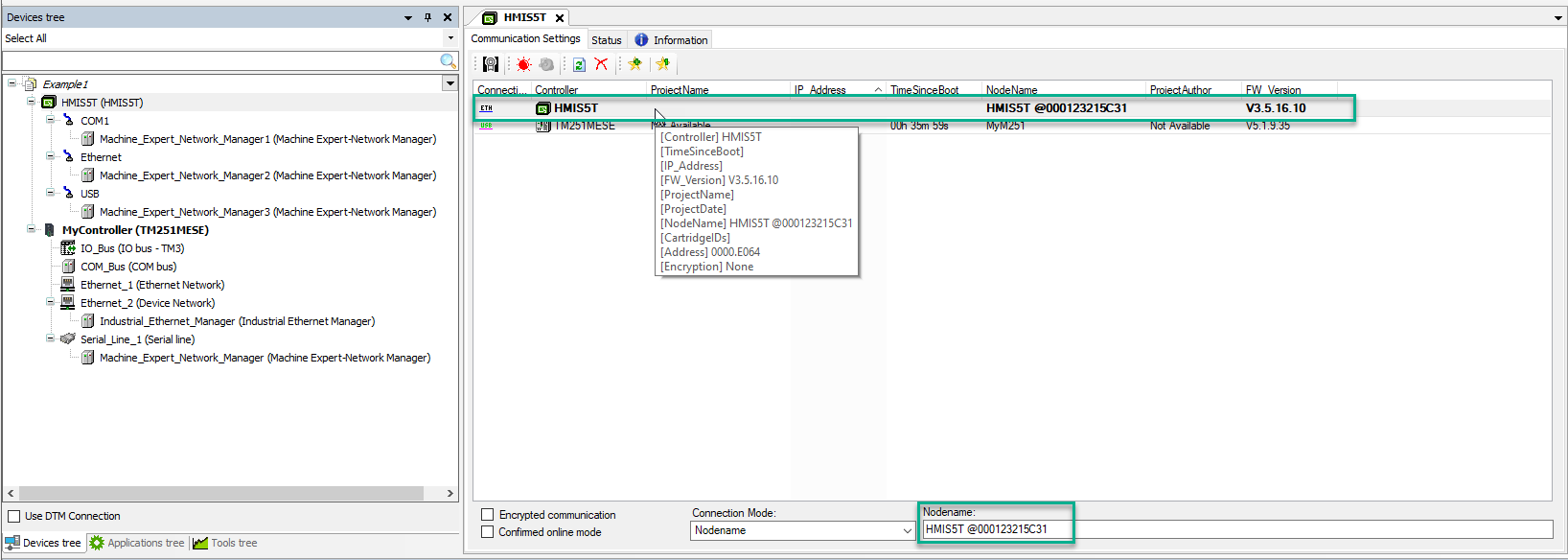Image resolution: width=1568 pixels, height=560 pixels.
Task: Click the greyed-out blink-stop toolbar icon
Action: tap(546, 64)
